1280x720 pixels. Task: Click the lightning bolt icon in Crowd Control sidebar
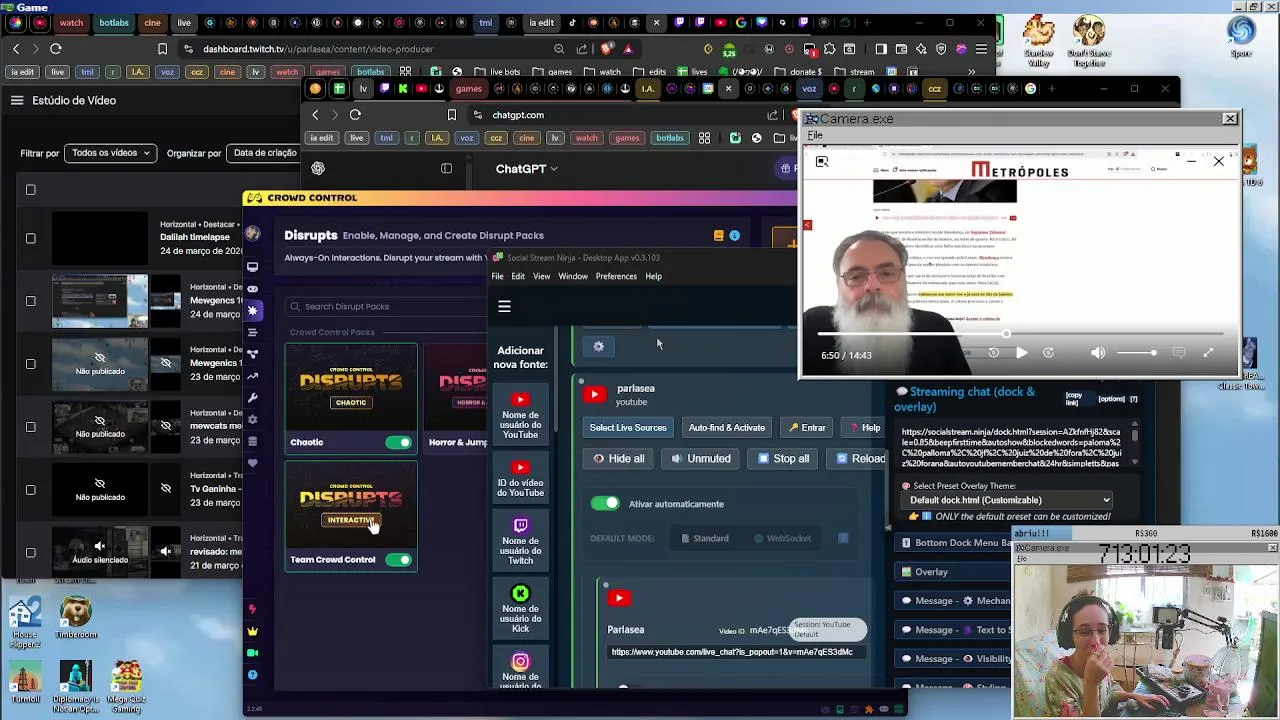coord(252,609)
